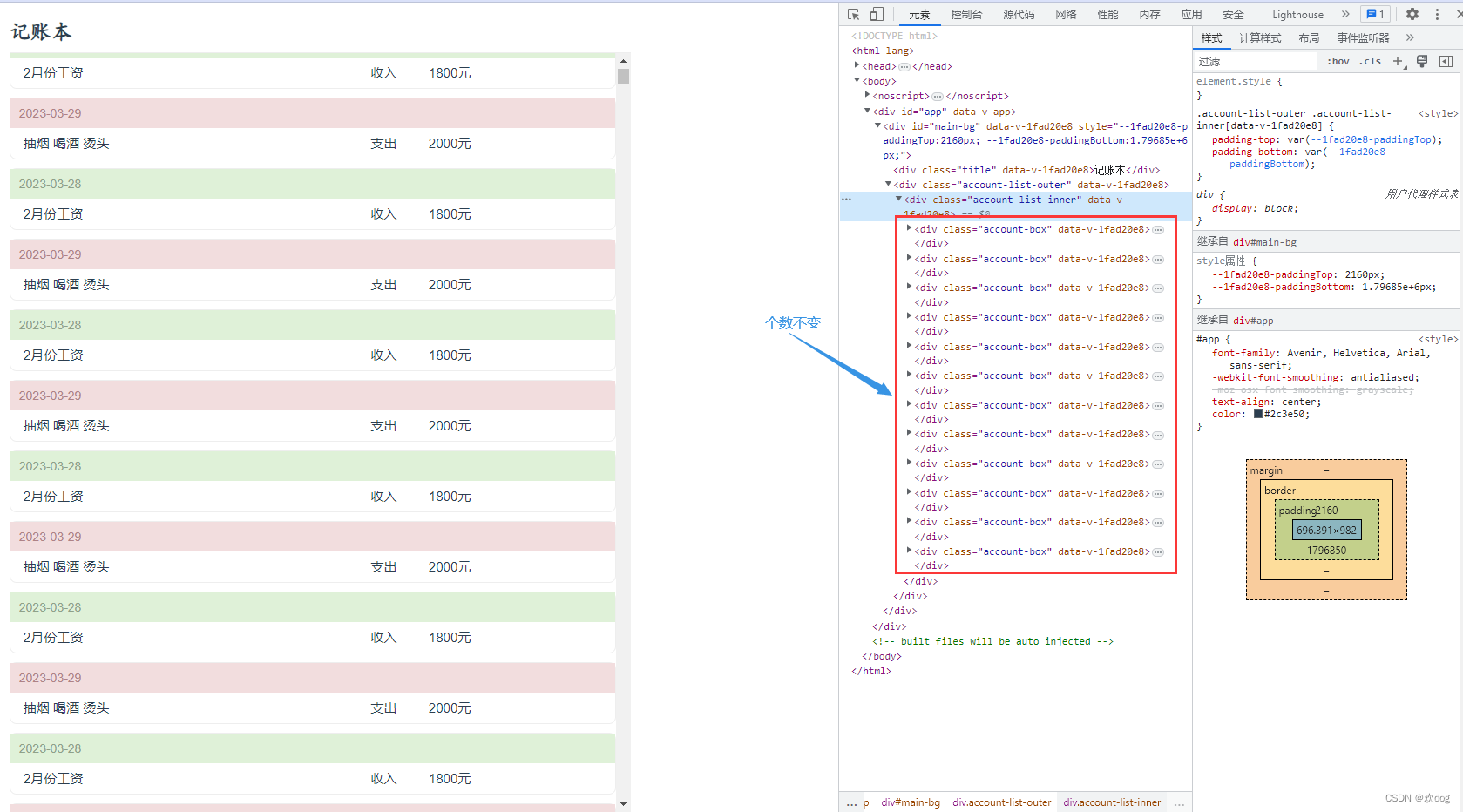Click the 记账本 page heading
The width and height of the screenshot is (1463, 812).
(41, 31)
